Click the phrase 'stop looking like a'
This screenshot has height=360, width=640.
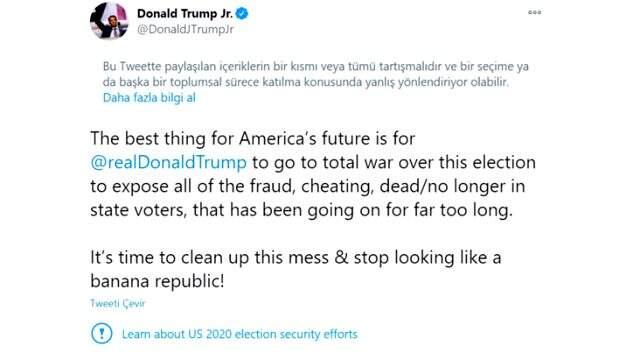(427, 258)
